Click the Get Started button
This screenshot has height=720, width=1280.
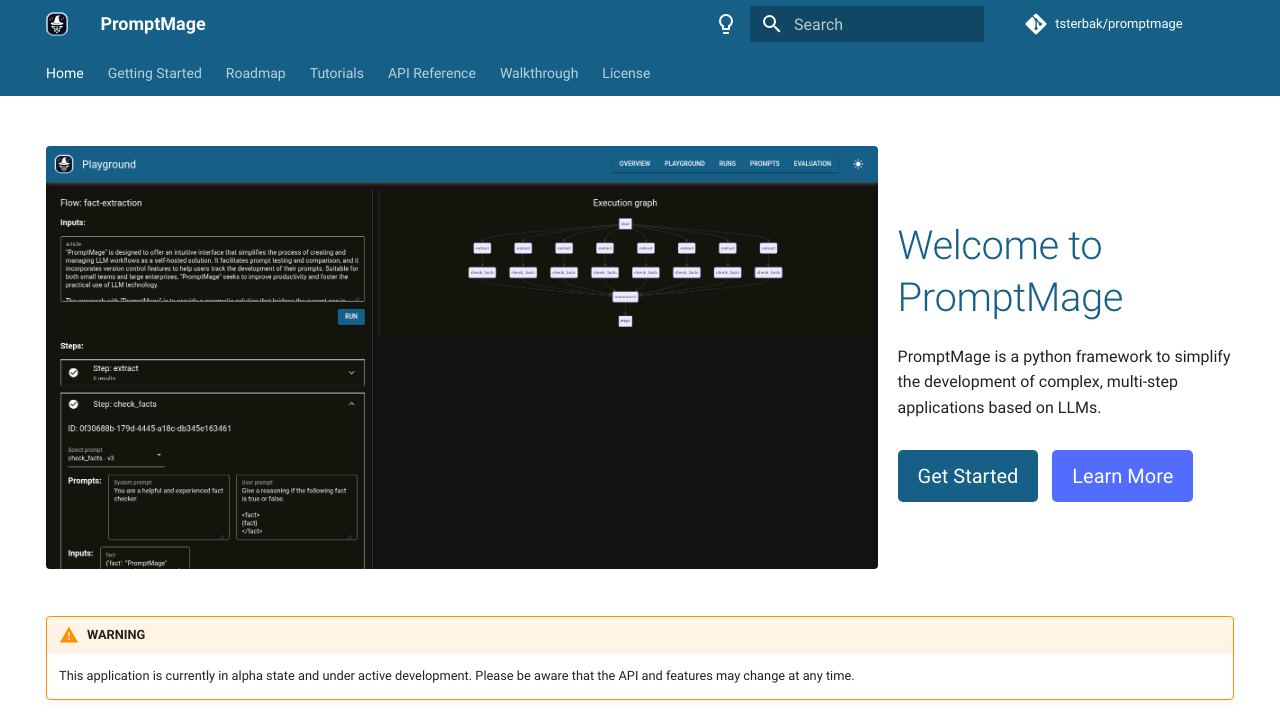click(968, 476)
